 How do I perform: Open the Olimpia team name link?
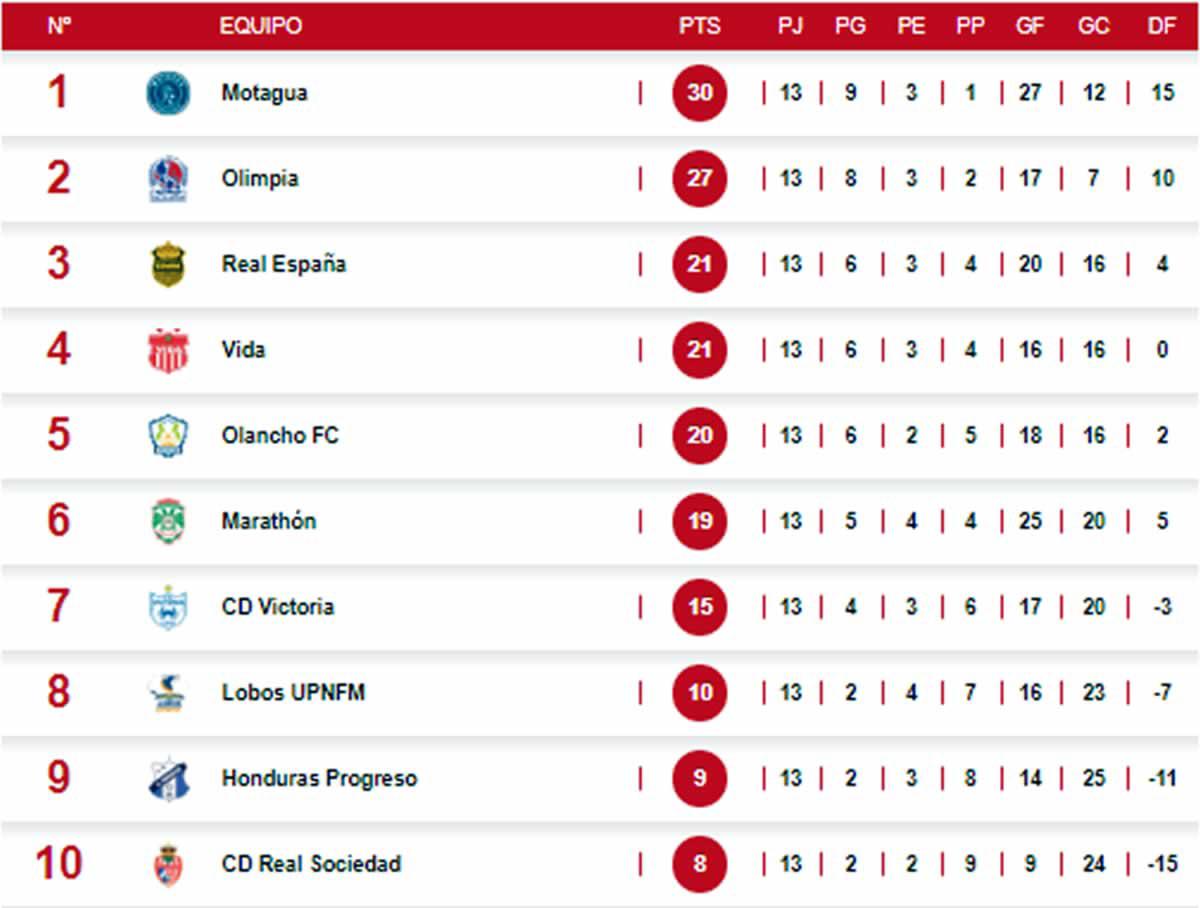[x=260, y=179]
